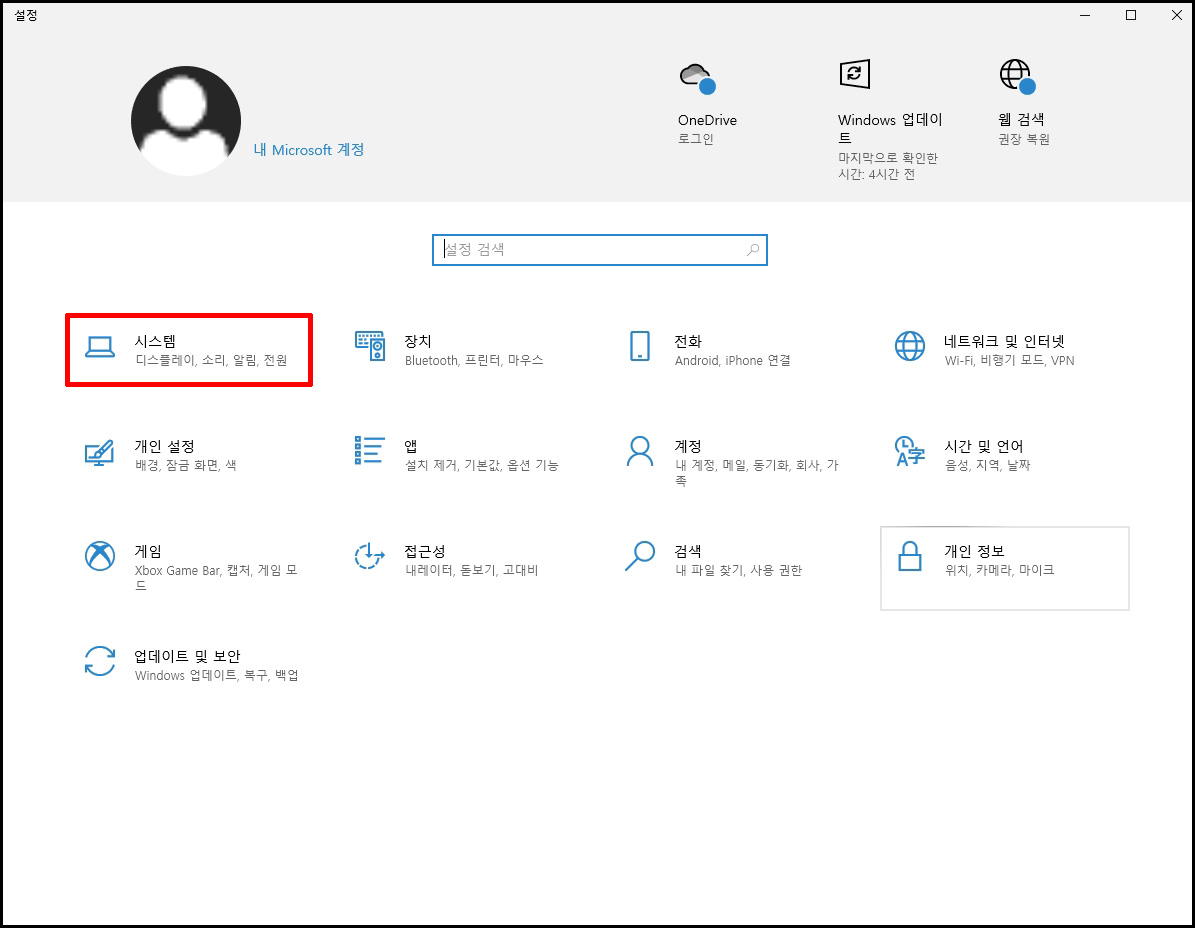Click 웹 검색 권장 복원 text

click(x=1024, y=139)
